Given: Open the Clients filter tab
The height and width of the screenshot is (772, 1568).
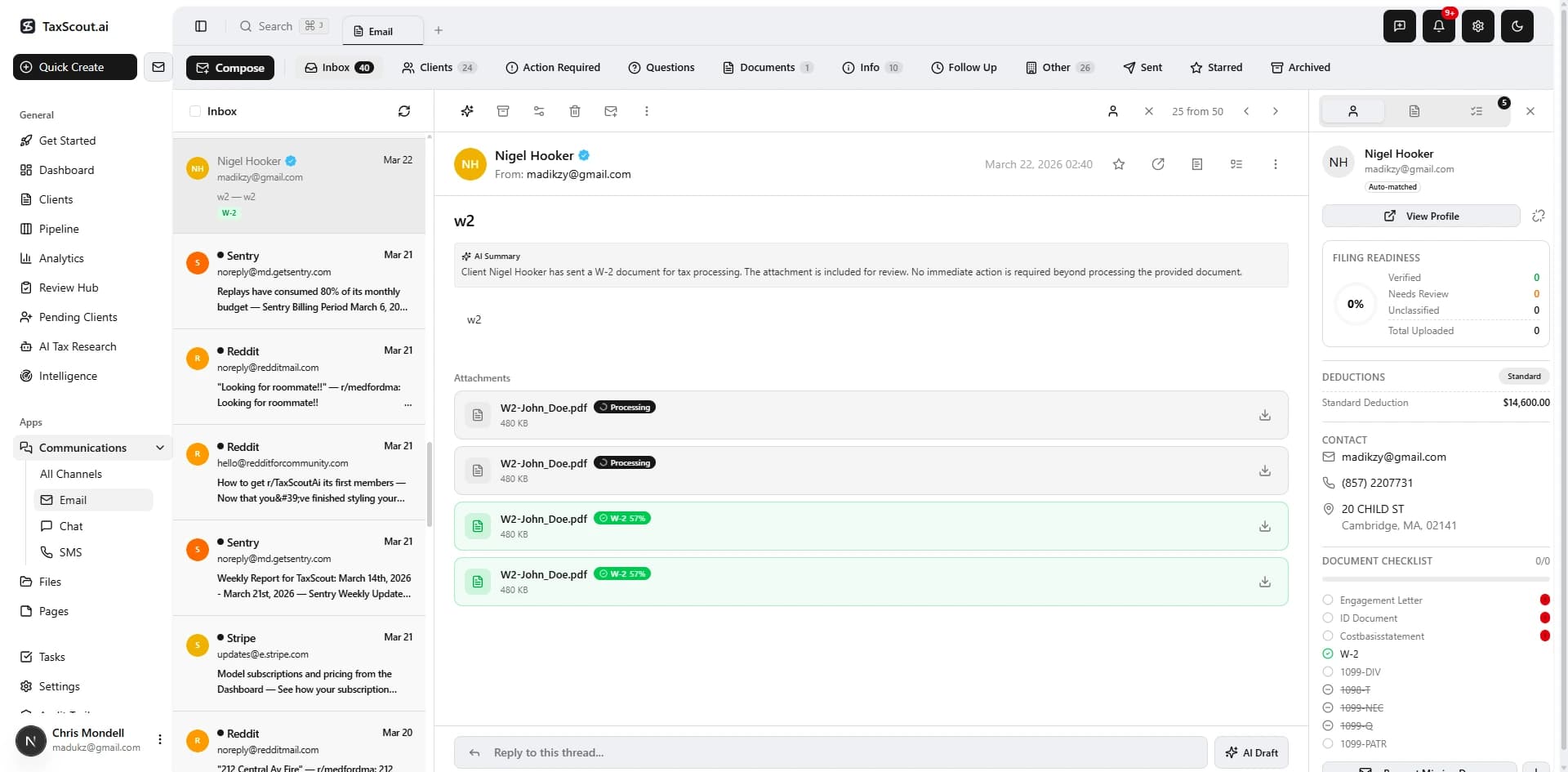Looking at the screenshot, I should (x=439, y=67).
